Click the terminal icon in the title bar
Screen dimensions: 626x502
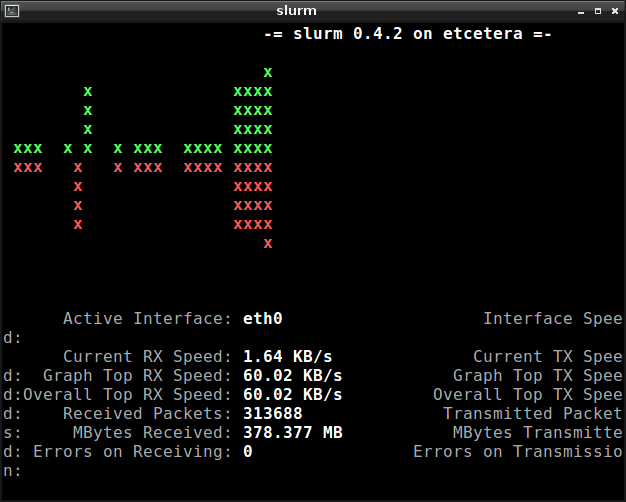(12, 11)
